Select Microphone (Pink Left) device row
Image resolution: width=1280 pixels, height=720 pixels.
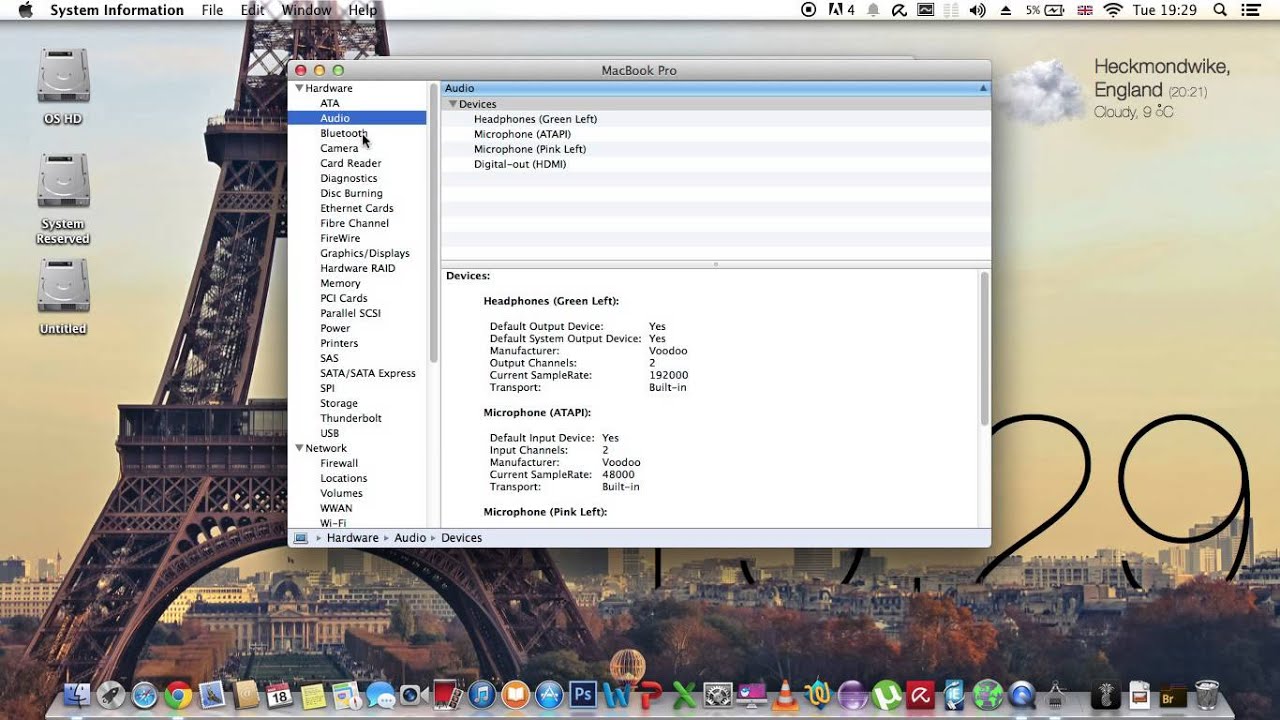716,149
